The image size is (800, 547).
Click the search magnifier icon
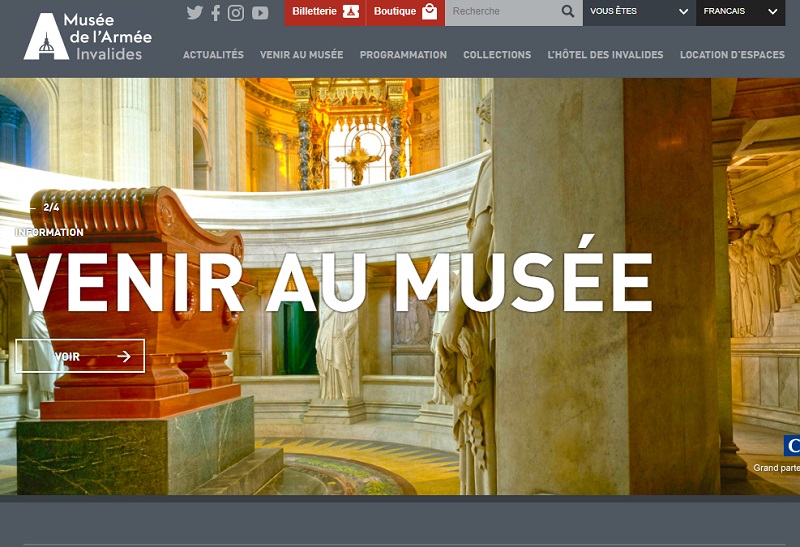pos(568,12)
